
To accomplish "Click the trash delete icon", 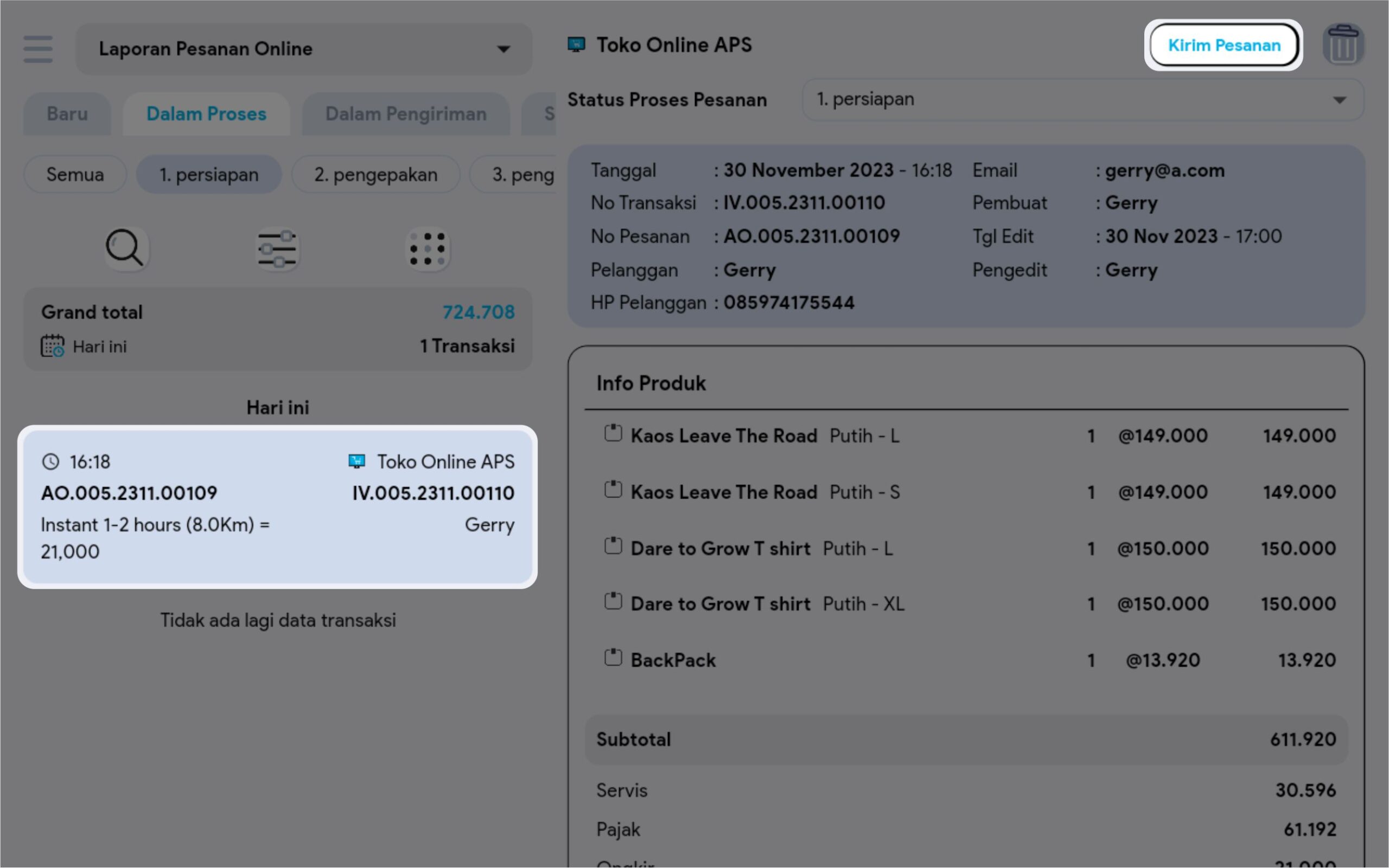I will click(1342, 45).
